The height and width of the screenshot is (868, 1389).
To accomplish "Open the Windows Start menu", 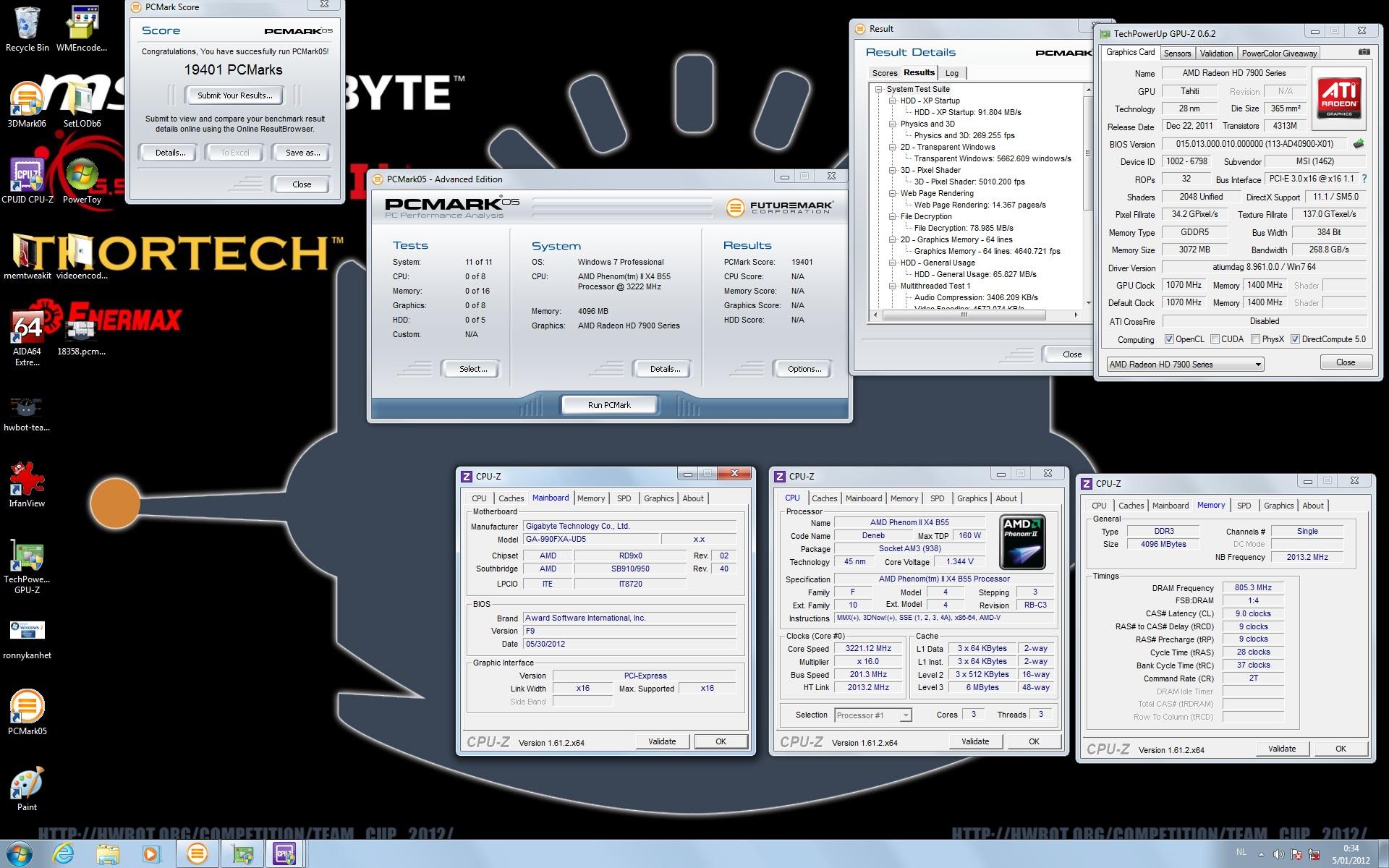I will click(20, 854).
